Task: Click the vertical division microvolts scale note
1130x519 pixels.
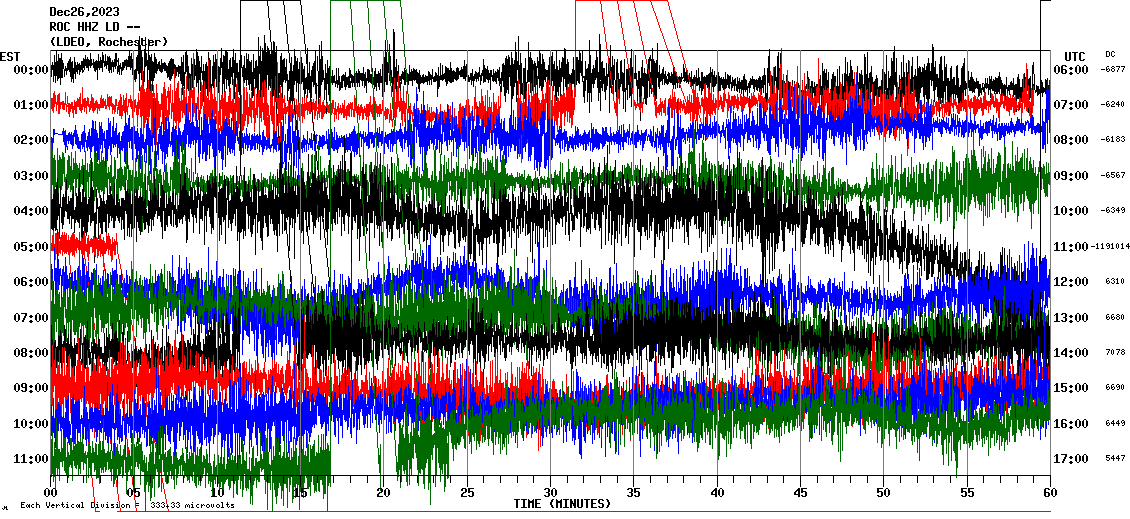Action: click(x=127, y=505)
